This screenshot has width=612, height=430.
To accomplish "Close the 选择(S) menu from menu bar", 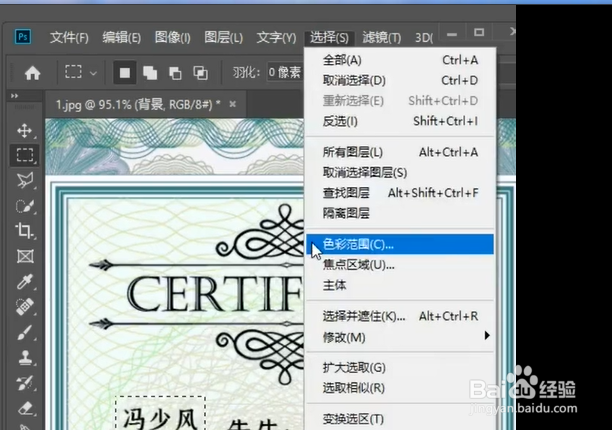I will point(329,38).
